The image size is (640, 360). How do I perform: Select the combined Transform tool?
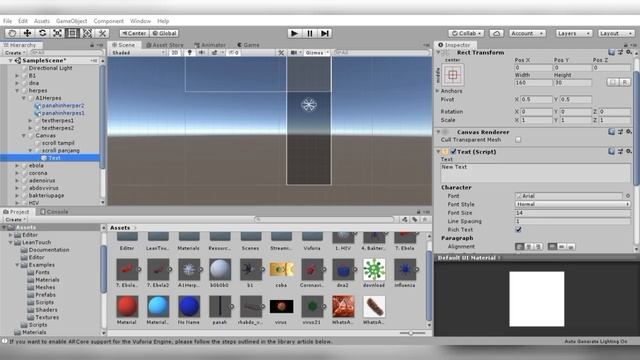pyautogui.click(x=87, y=33)
